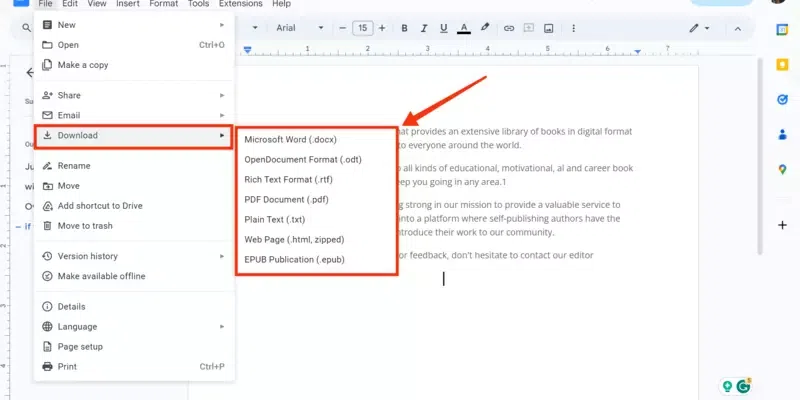This screenshot has width=800, height=400.
Task: Select Move in the File menu
Action: click(134, 186)
